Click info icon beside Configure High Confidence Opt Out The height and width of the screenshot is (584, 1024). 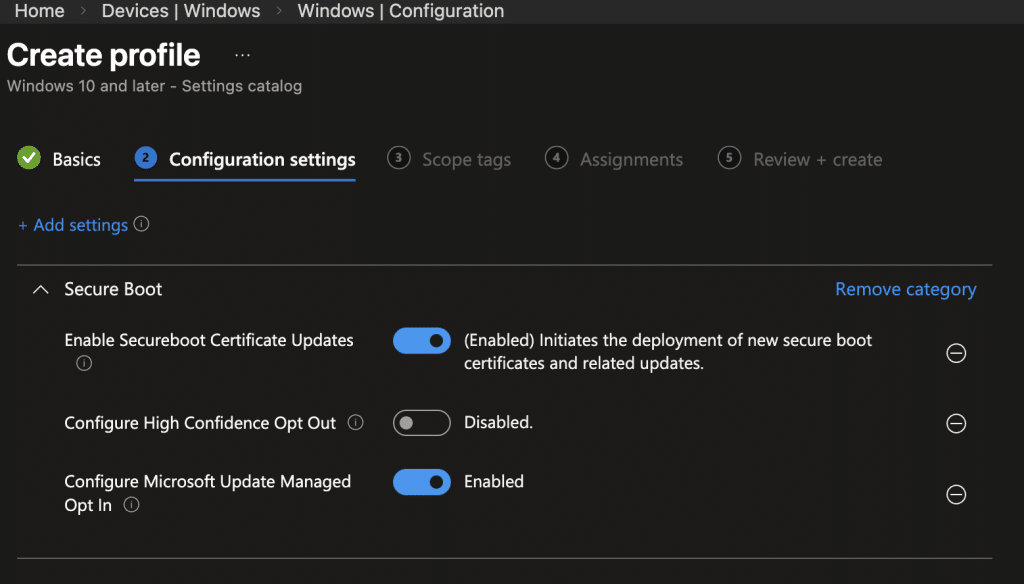(x=355, y=423)
